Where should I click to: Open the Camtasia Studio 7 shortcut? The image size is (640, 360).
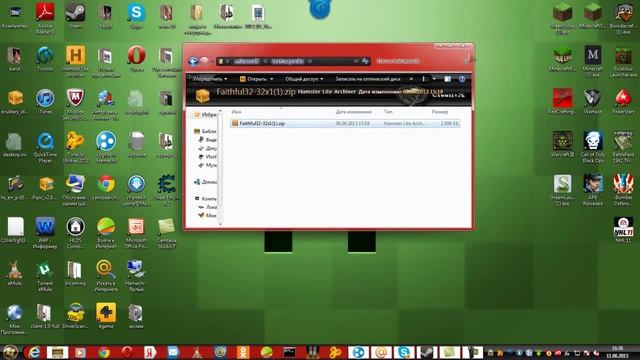click(167, 233)
